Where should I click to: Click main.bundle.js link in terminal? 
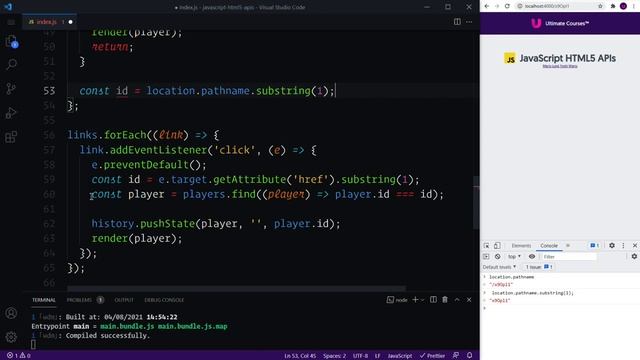click(127, 327)
